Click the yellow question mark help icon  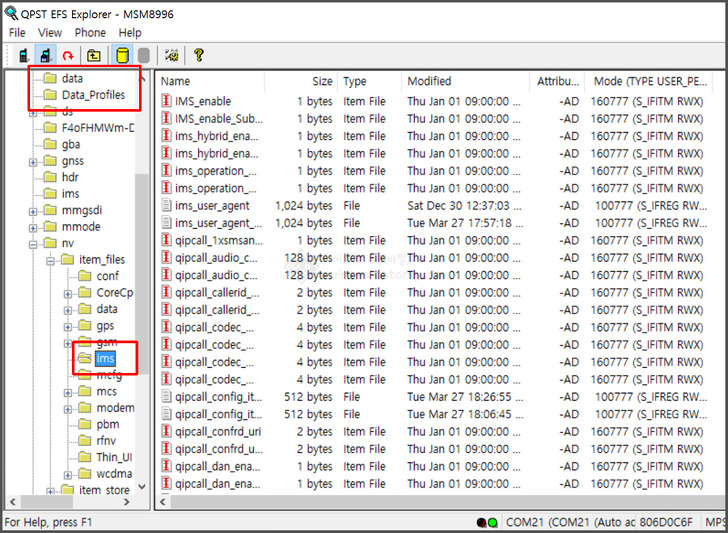click(x=198, y=56)
